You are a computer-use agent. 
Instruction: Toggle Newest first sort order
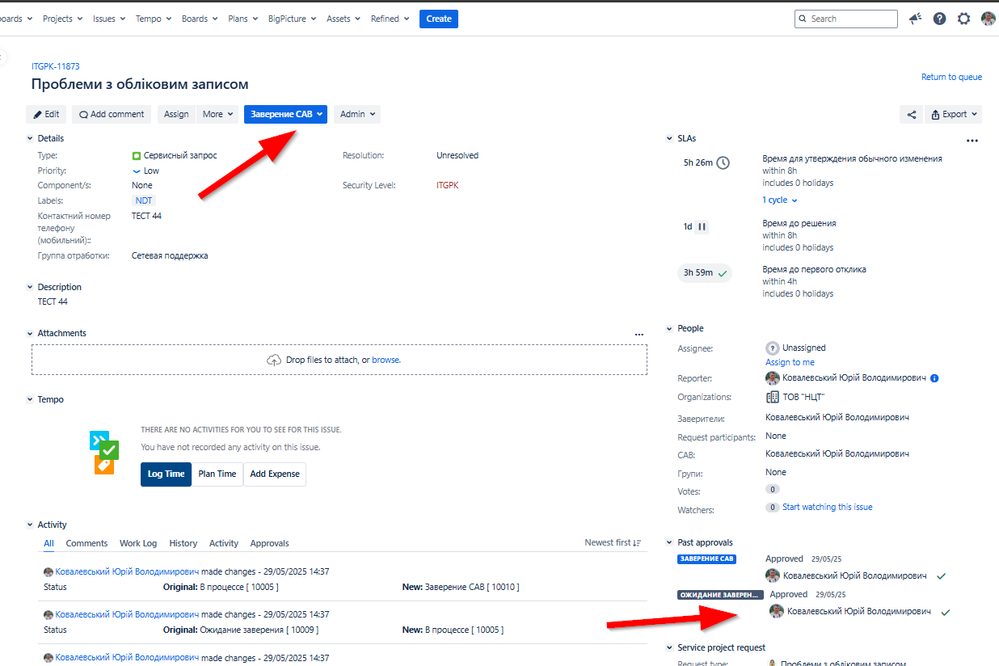[613, 543]
